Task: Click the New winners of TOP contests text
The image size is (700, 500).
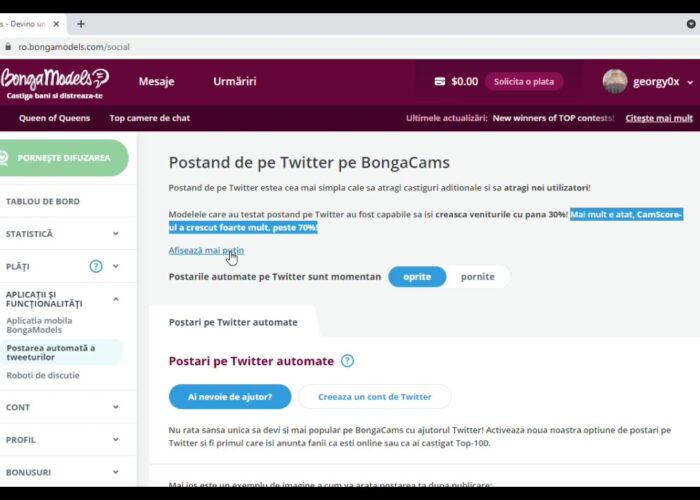Action: 554,118
